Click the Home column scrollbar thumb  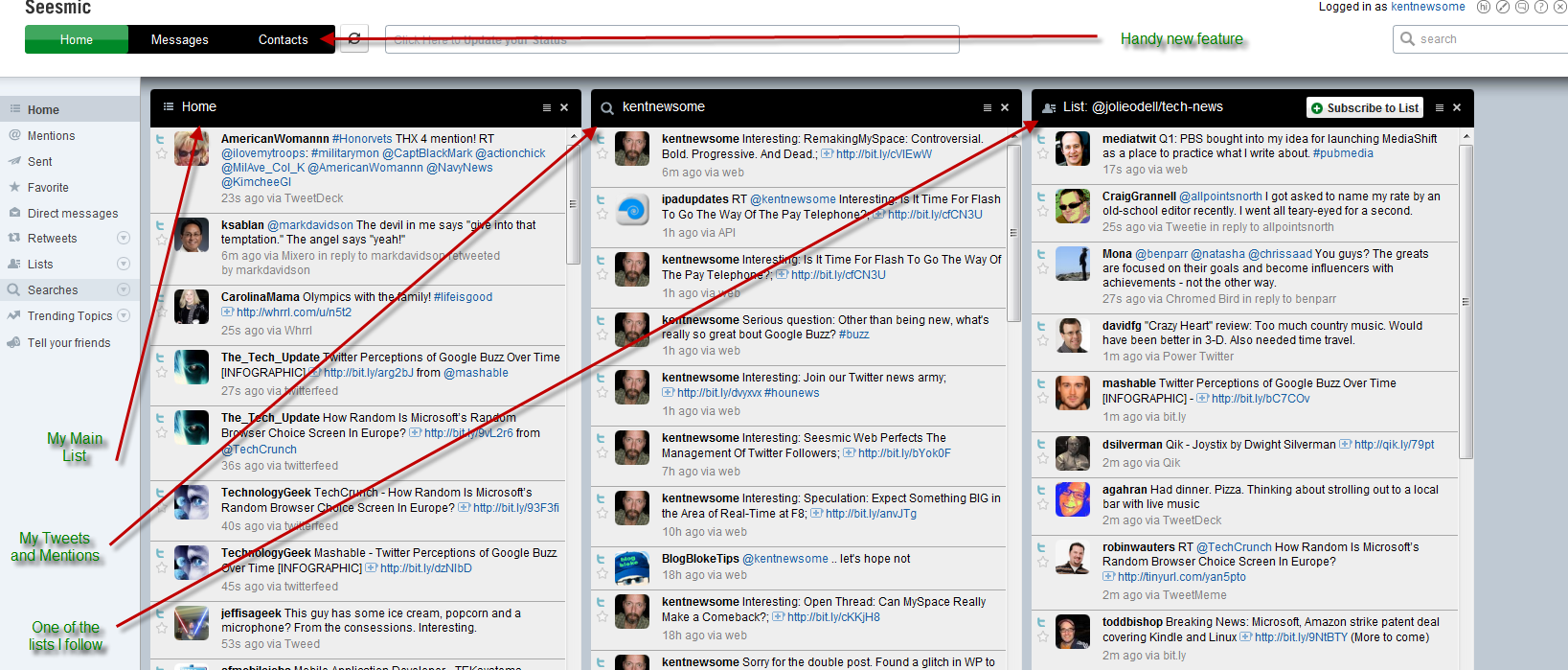pyautogui.click(x=573, y=201)
